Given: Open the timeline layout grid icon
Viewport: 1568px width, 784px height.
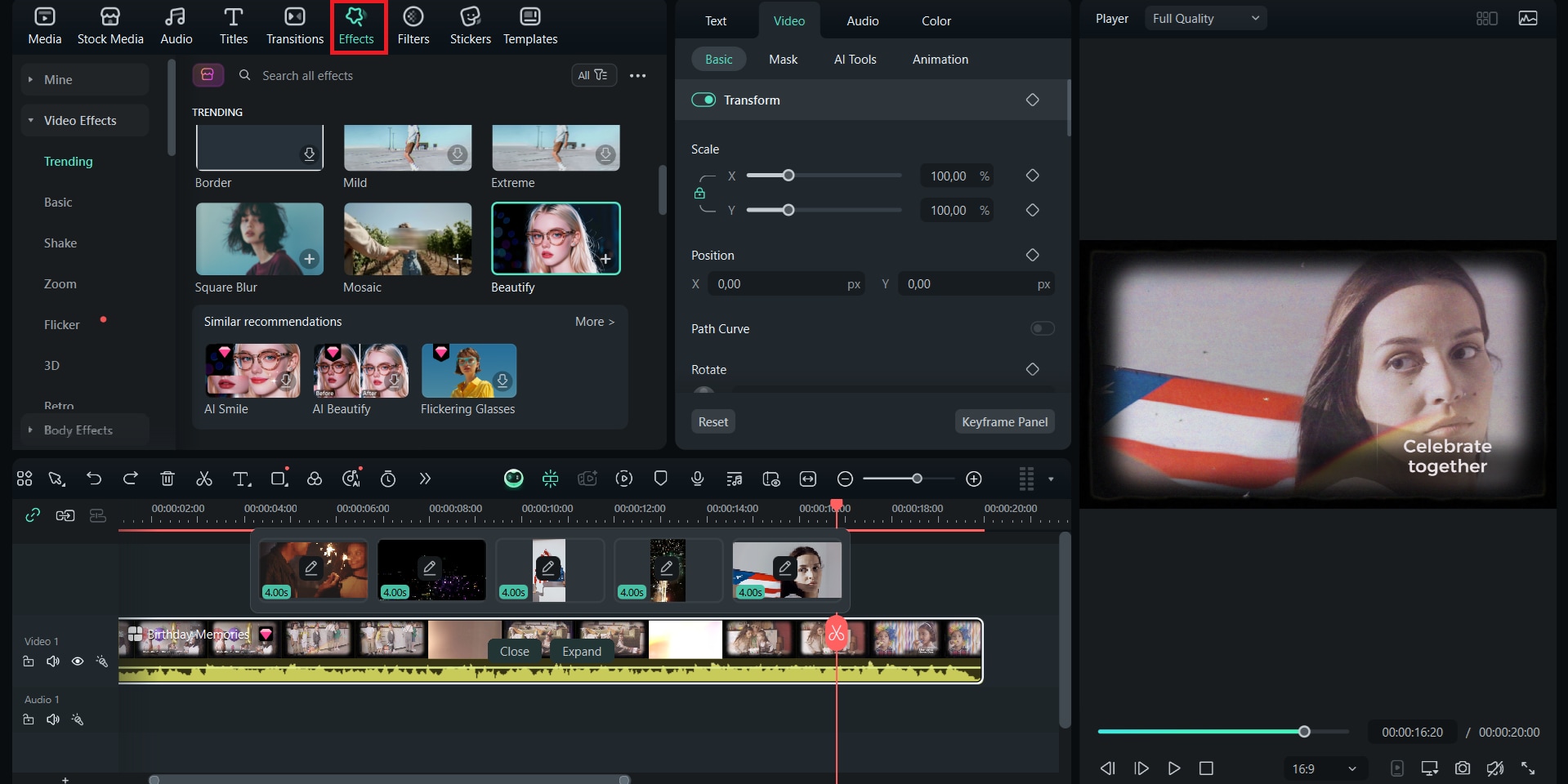Looking at the screenshot, I should (x=25, y=479).
